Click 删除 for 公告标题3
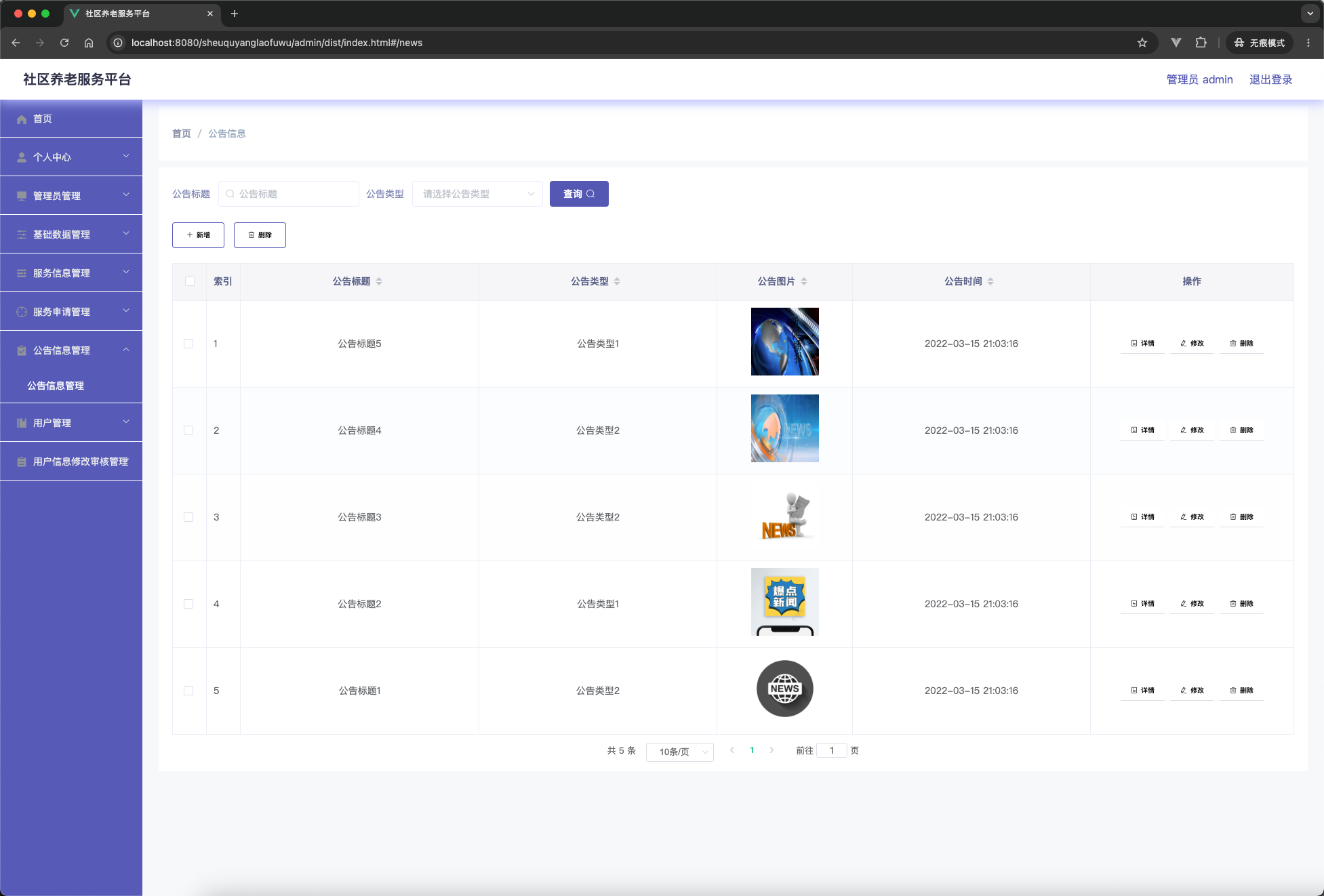The height and width of the screenshot is (896, 1324). click(1241, 517)
